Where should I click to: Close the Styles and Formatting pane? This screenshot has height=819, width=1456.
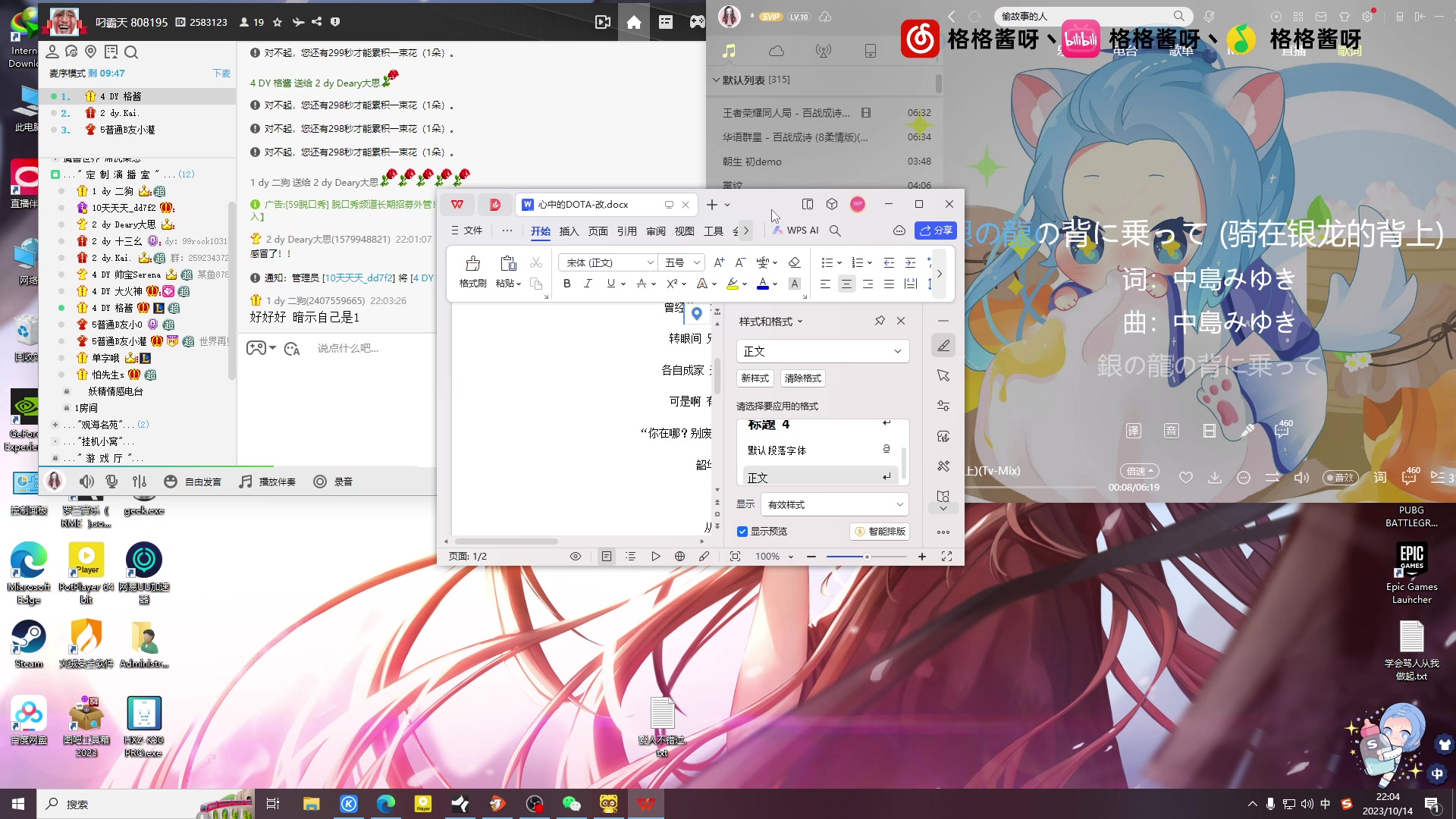[x=901, y=321]
